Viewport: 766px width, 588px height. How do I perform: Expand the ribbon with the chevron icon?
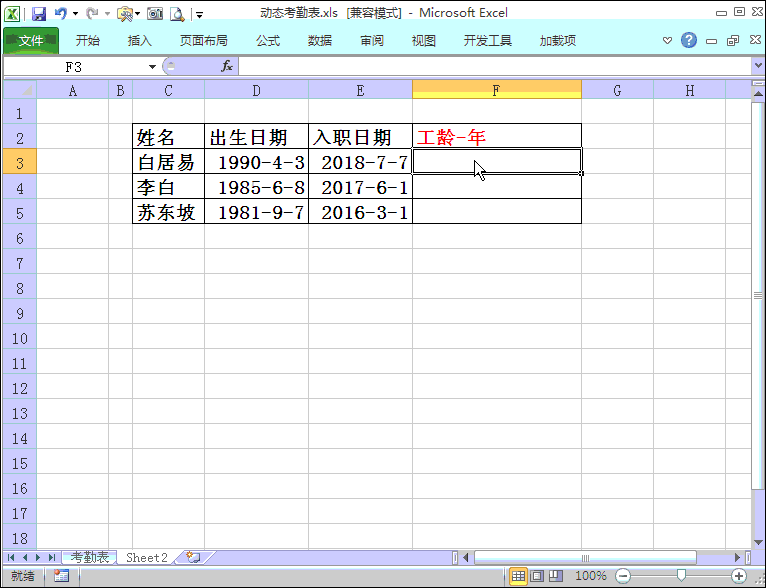[x=667, y=41]
